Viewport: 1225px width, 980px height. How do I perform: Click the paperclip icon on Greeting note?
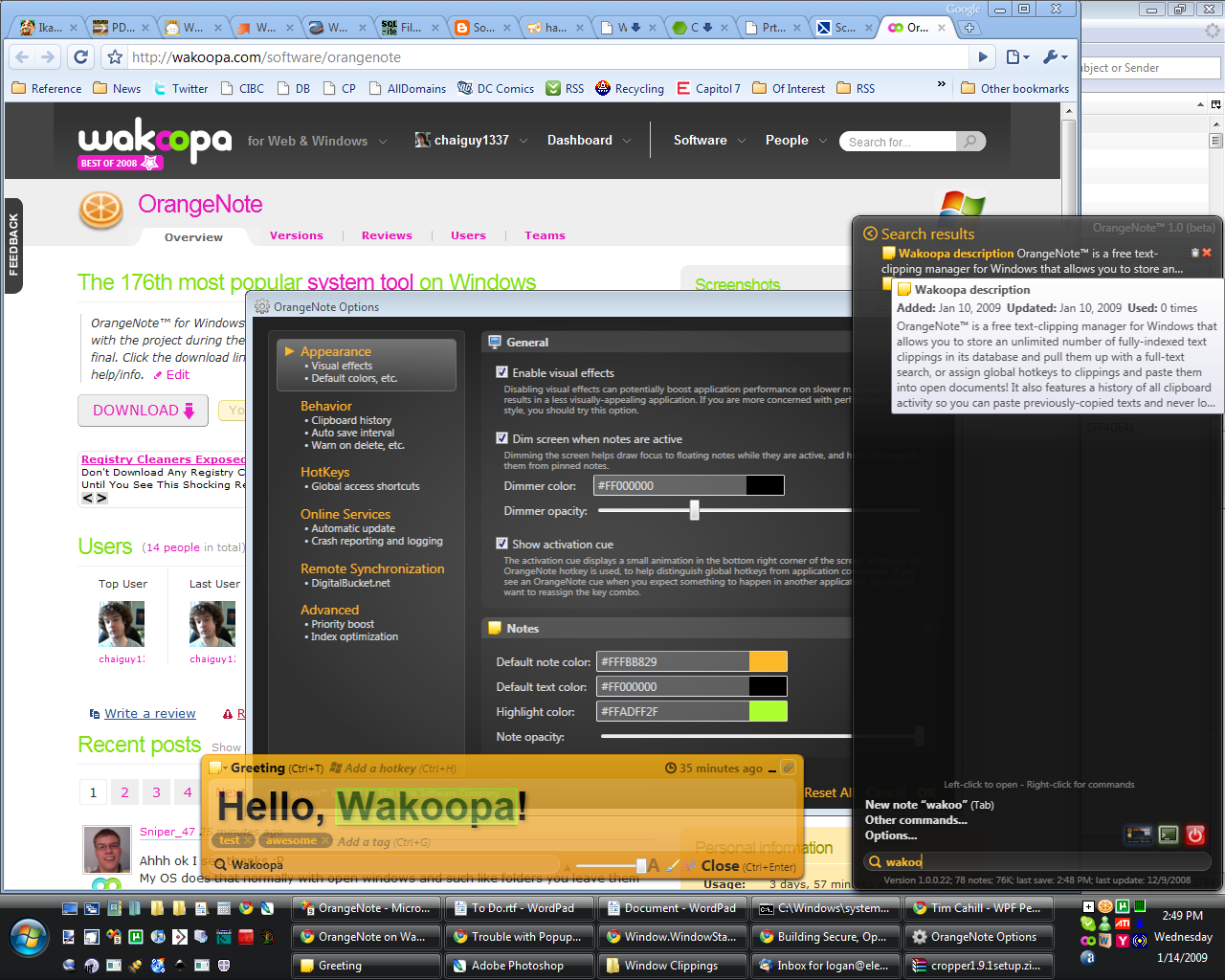(x=788, y=768)
